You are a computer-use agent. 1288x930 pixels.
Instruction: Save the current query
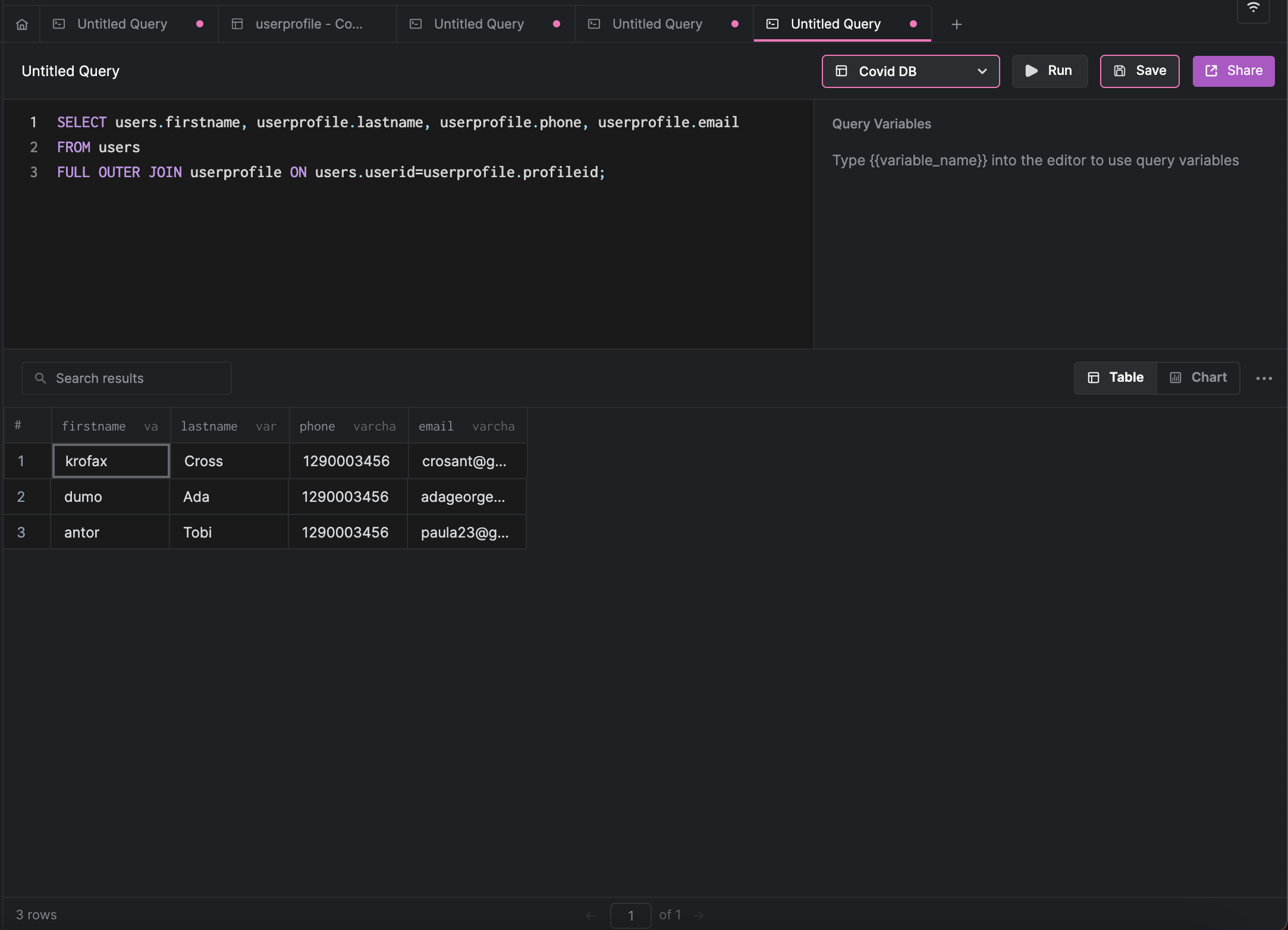(x=1139, y=71)
